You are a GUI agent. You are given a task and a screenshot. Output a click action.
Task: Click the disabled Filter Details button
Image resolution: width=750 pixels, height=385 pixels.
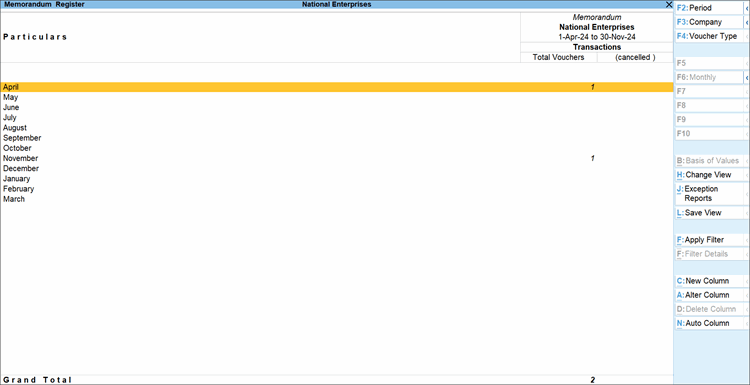[x=709, y=254]
